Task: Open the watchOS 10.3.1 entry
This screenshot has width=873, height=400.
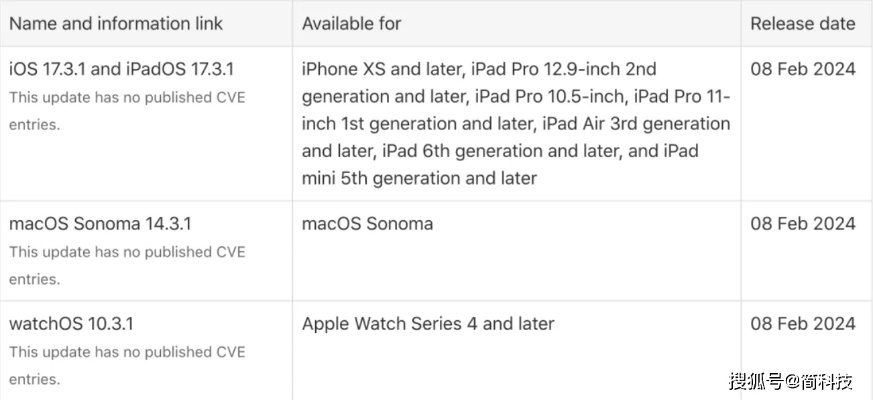Action: click(x=71, y=324)
